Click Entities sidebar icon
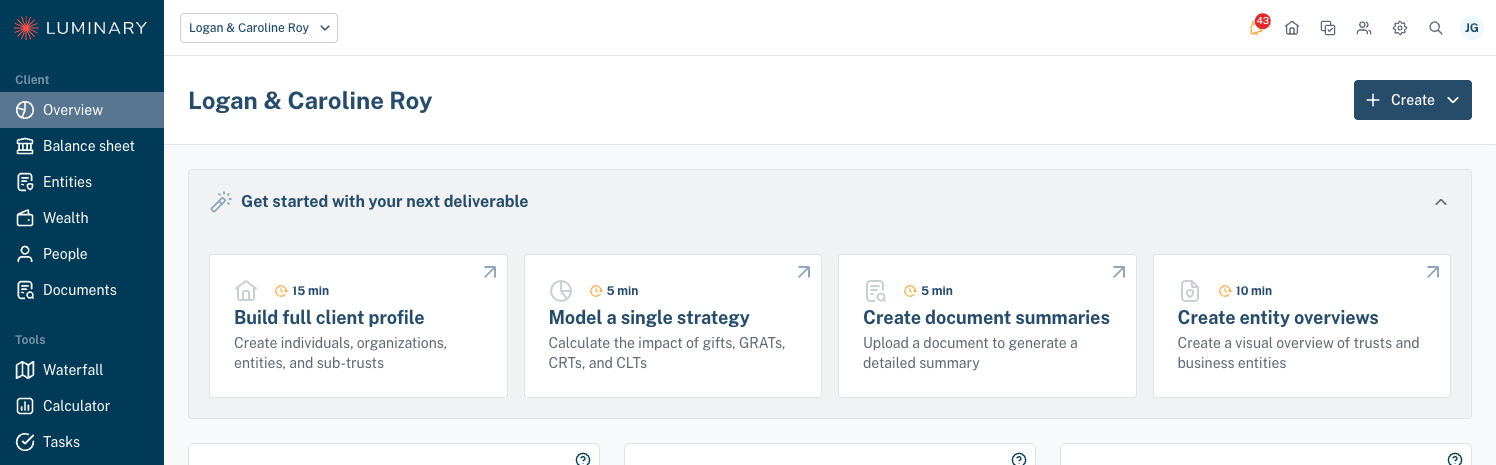Viewport: 1496px width, 465px height. (25, 182)
